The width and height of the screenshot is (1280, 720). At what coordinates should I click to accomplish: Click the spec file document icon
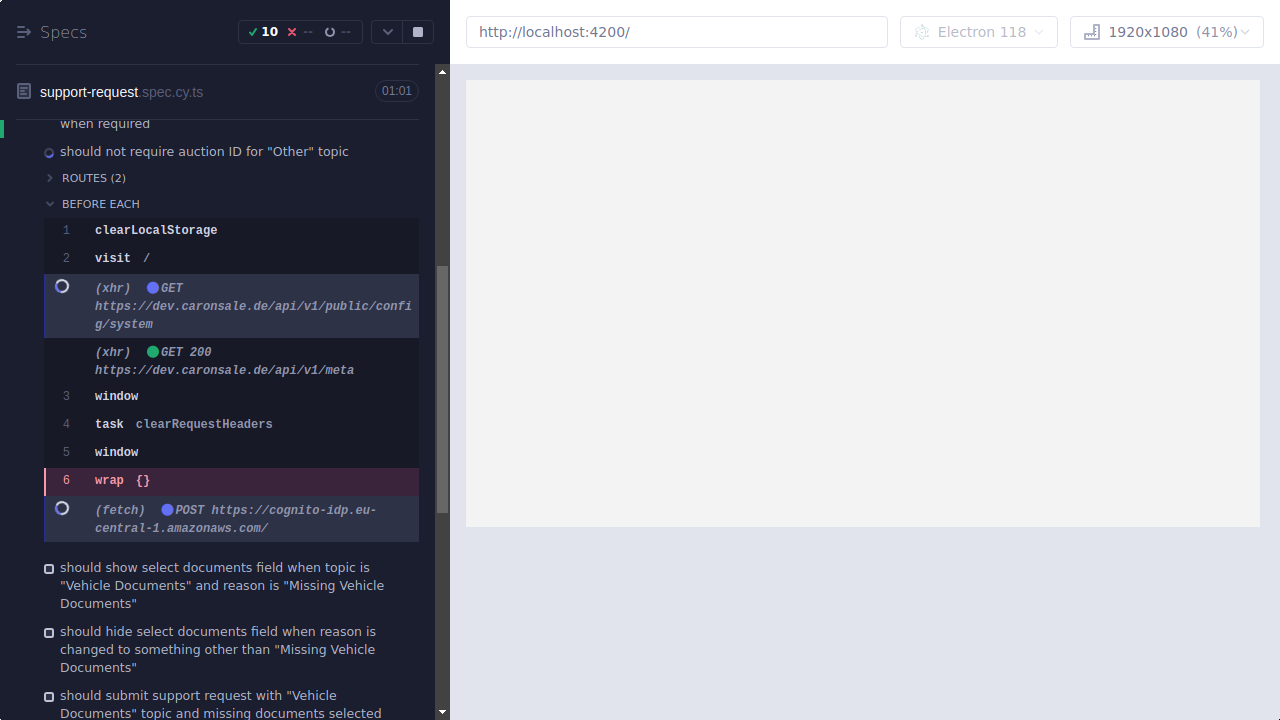pyautogui.click(x=22, y=91)
